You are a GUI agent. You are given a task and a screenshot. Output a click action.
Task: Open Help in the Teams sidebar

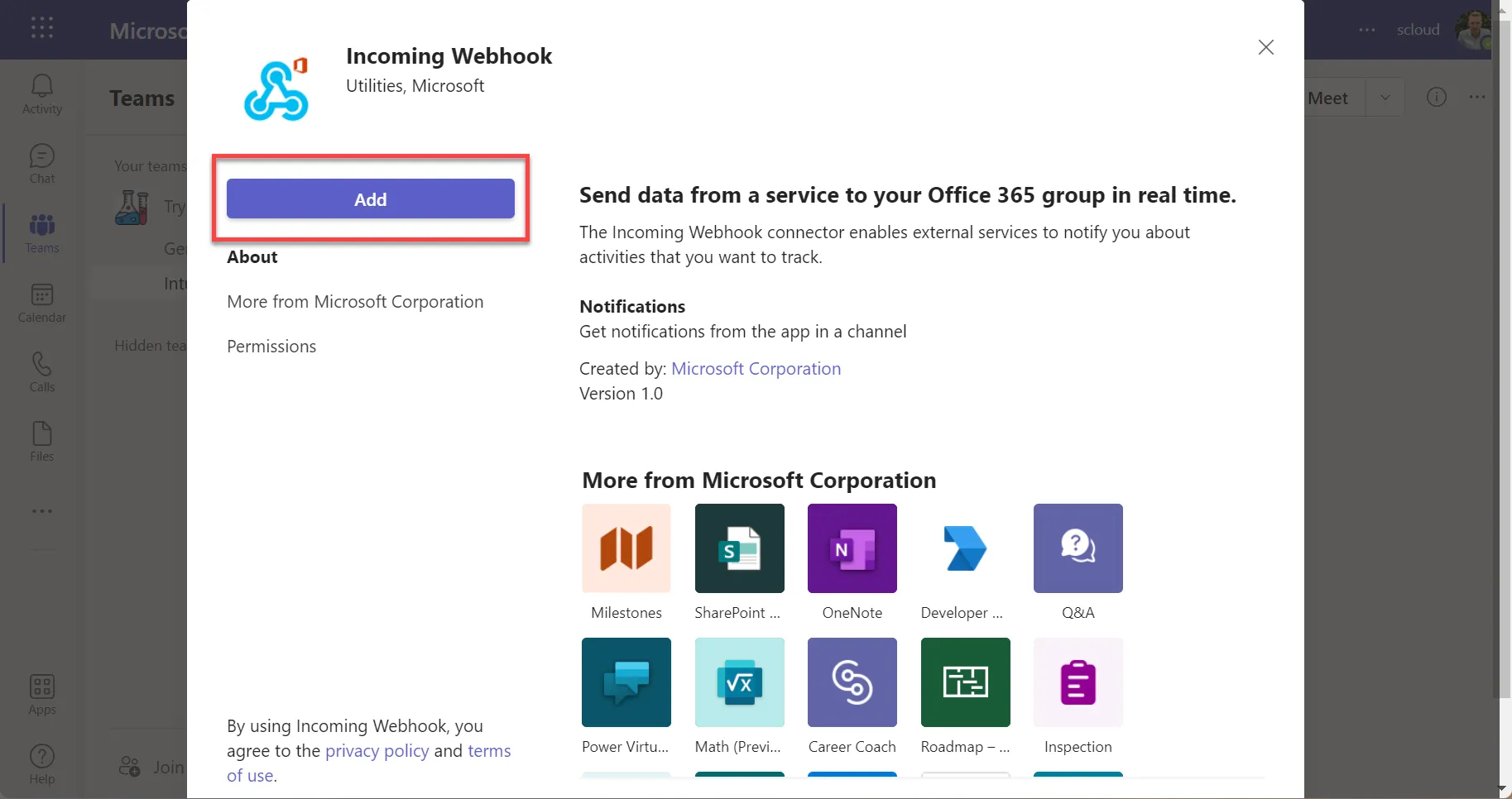click(42, 764)
